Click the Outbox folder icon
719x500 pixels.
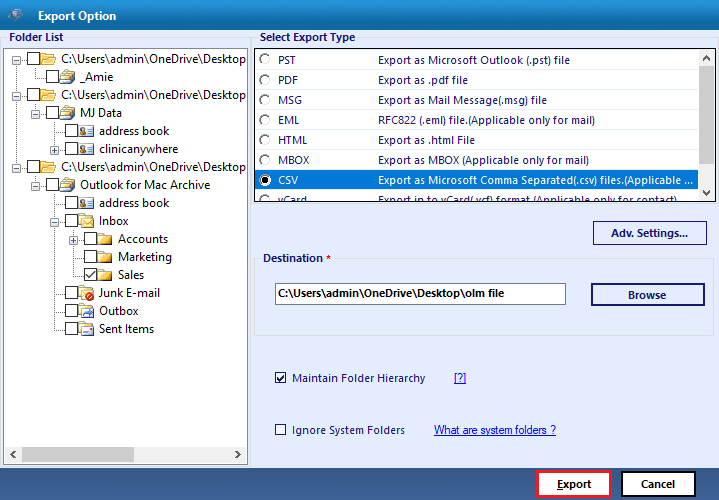(86, 311)
